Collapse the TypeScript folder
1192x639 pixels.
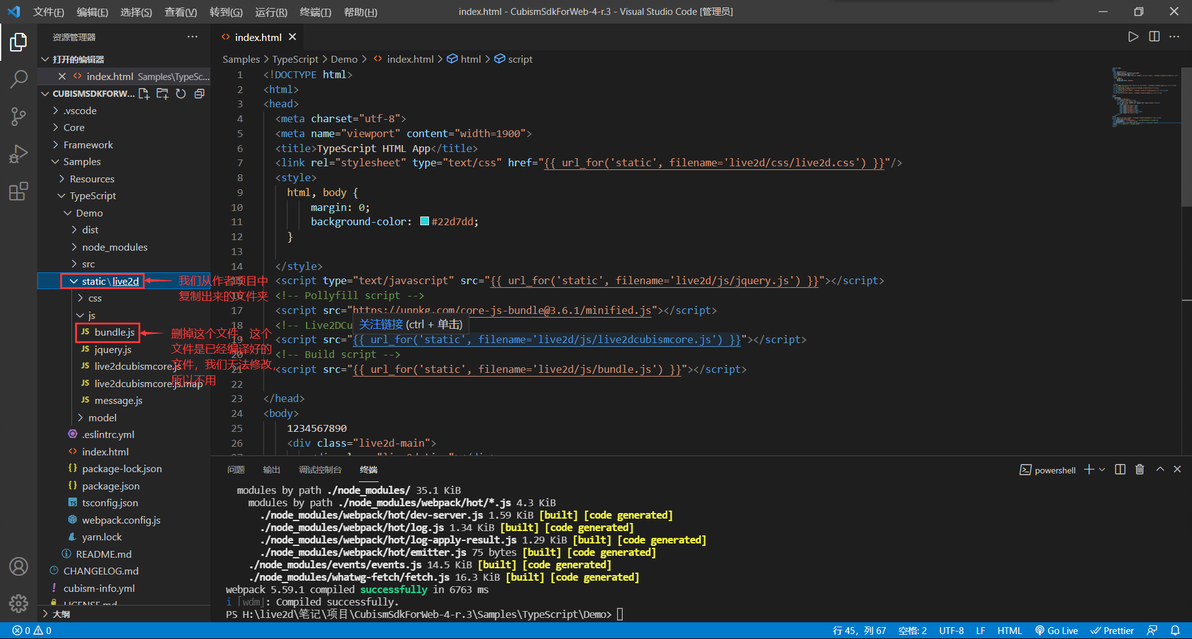[124, 196]
